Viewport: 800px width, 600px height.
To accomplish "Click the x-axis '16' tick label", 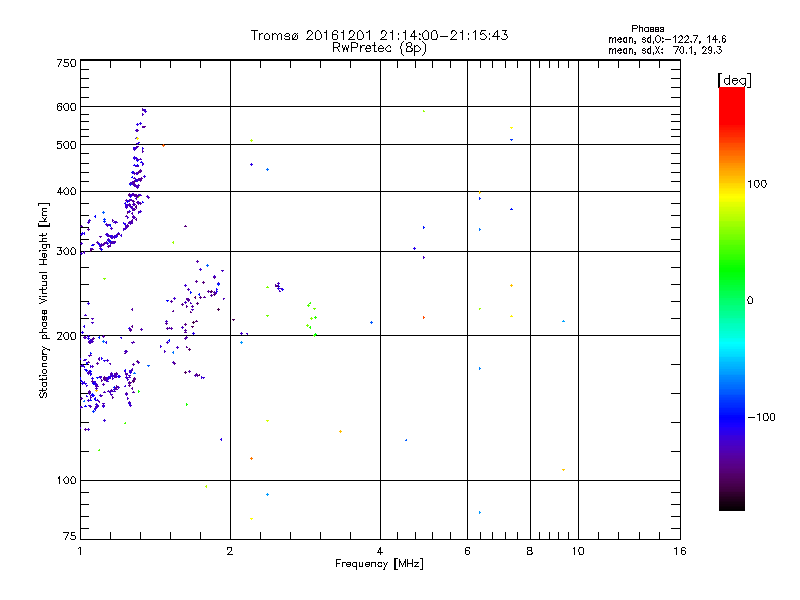I will coord(680,551).
